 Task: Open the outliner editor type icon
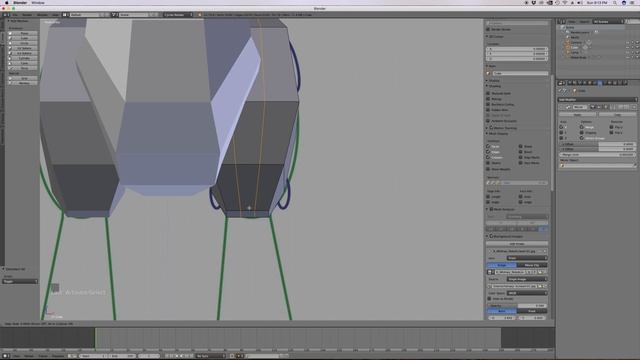562,22
